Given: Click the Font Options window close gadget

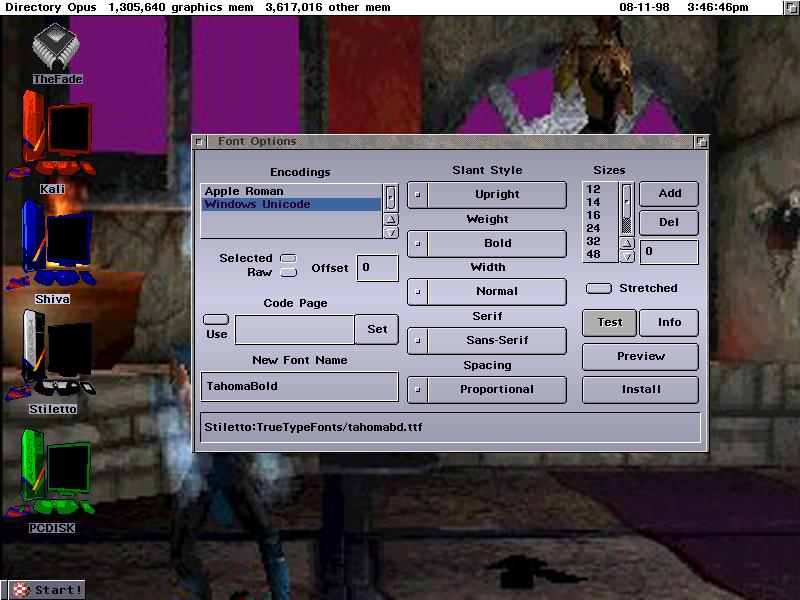Looking at the screenshot, I should pyautogui.click(x=199, y=142).
